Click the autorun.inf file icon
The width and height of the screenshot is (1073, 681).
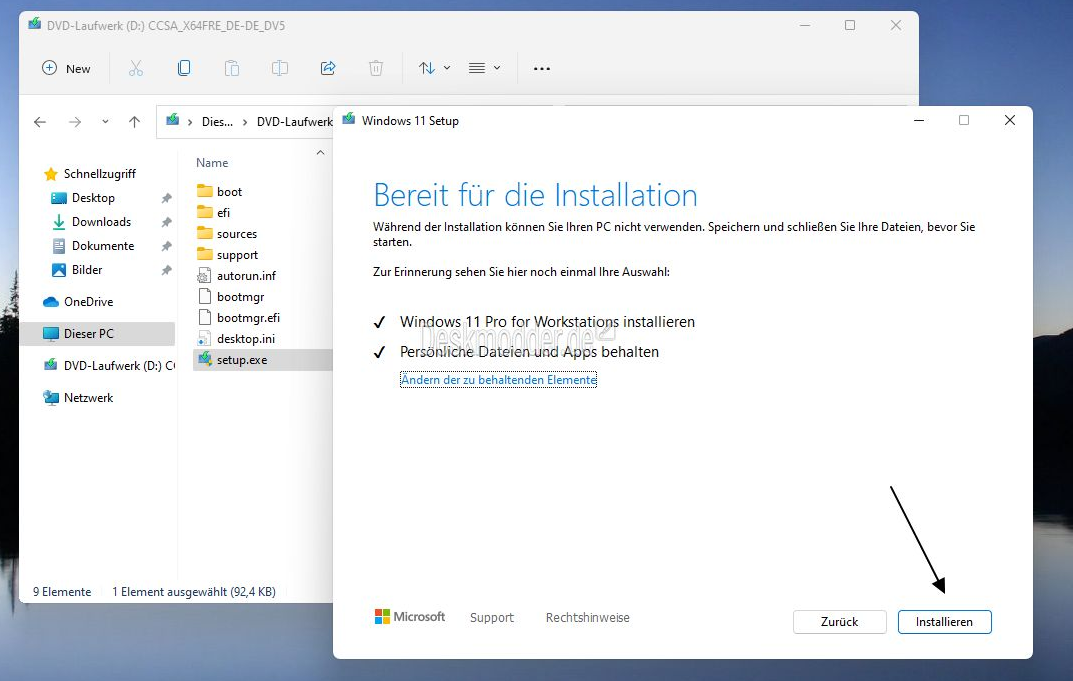tap(204, 276)
